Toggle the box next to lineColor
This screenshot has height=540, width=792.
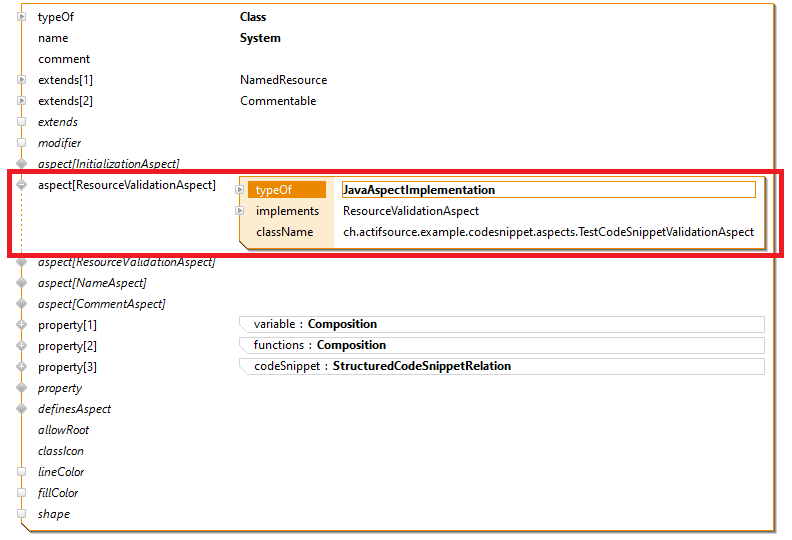[x=21, y=472]
